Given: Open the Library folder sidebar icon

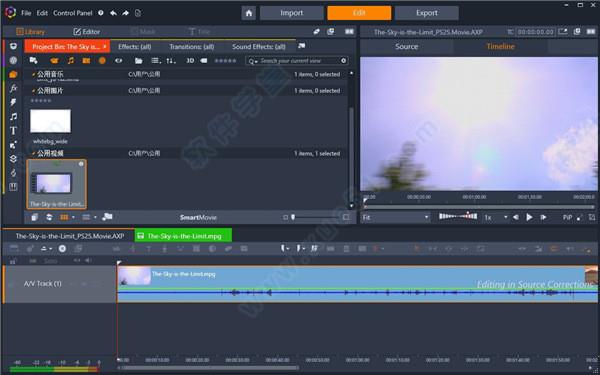Looking at the screenshot, I should pyautogui.click(x=13, y=74).
